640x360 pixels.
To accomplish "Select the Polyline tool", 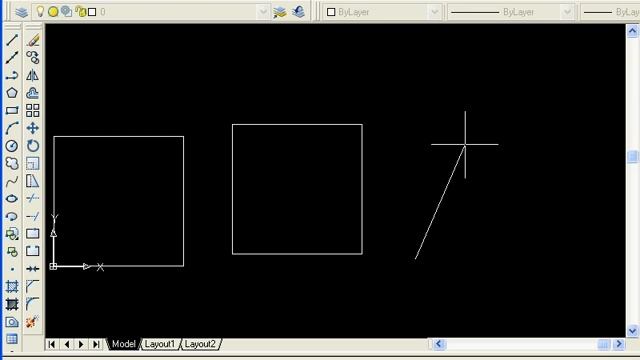I will 12,76.
